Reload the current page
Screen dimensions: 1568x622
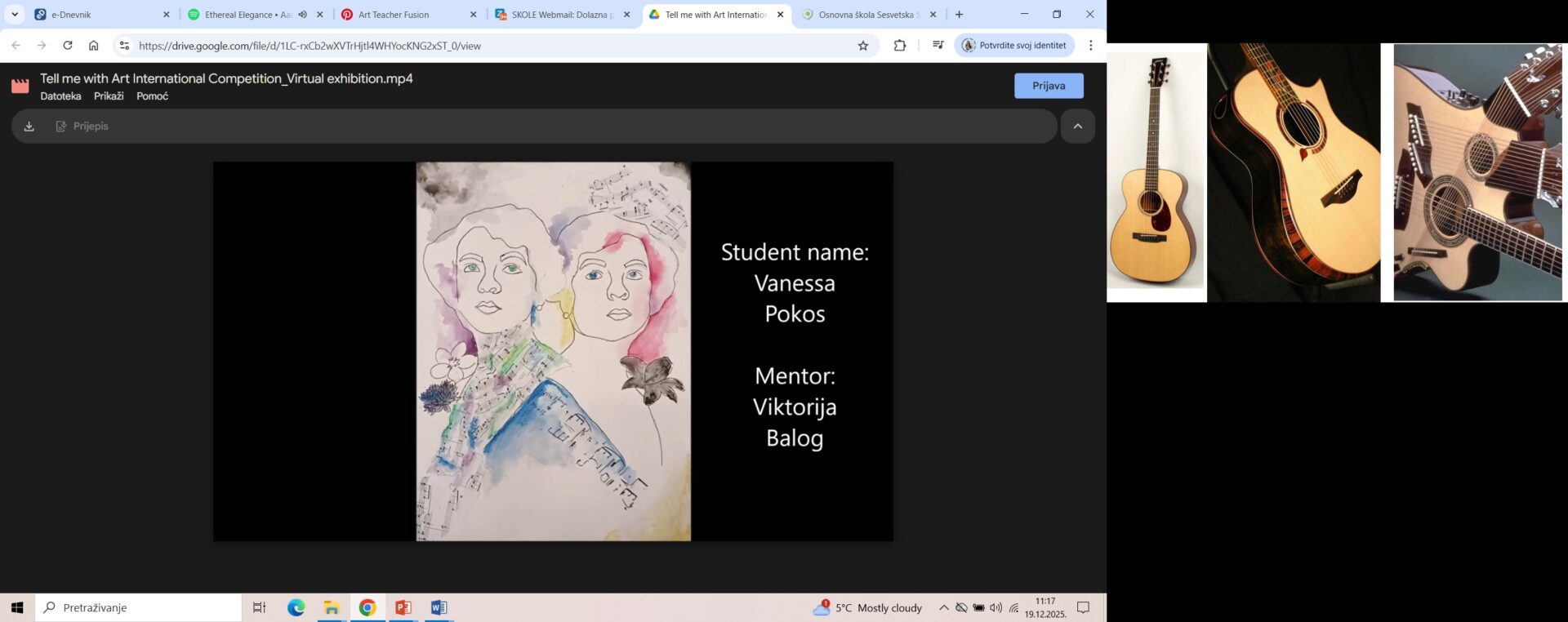pos(68,46)
